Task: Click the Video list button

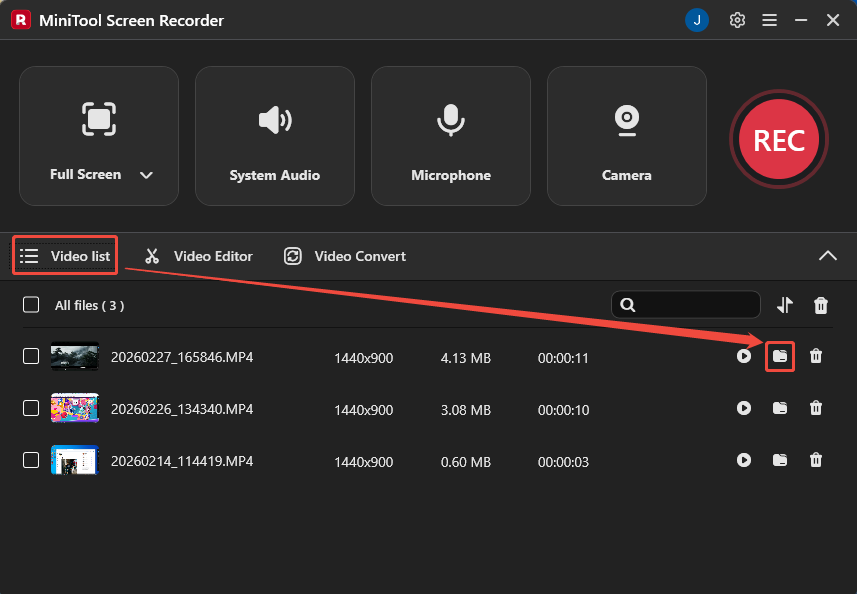Action: [x=64, y=255]
